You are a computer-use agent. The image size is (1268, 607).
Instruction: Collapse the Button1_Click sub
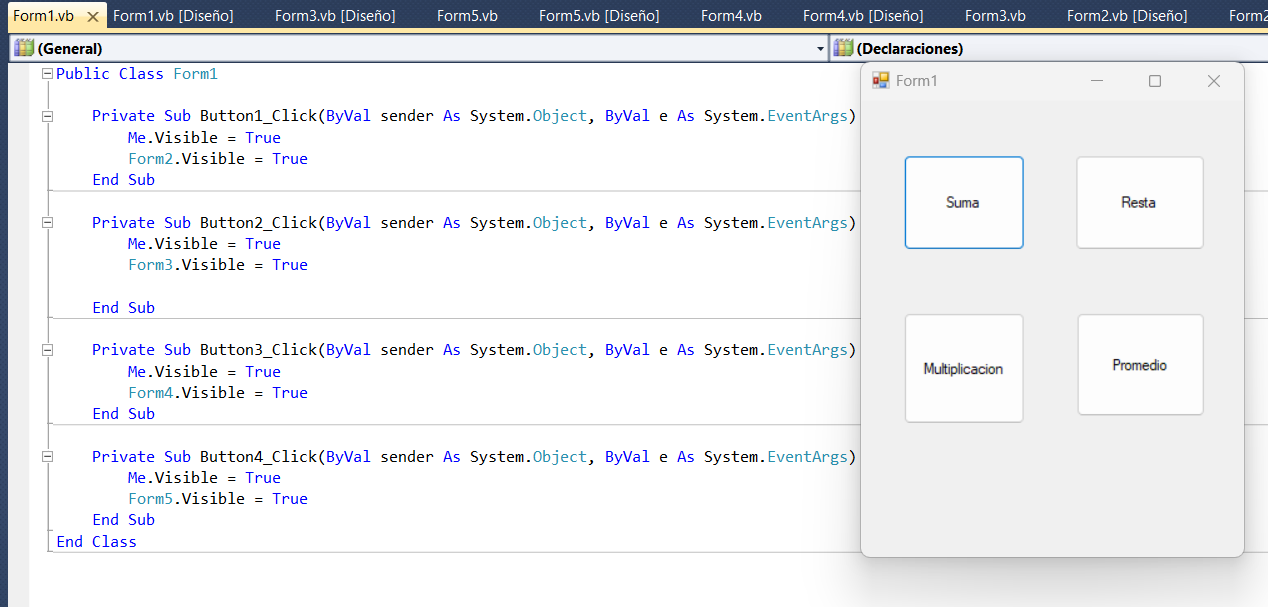(47, 116)
